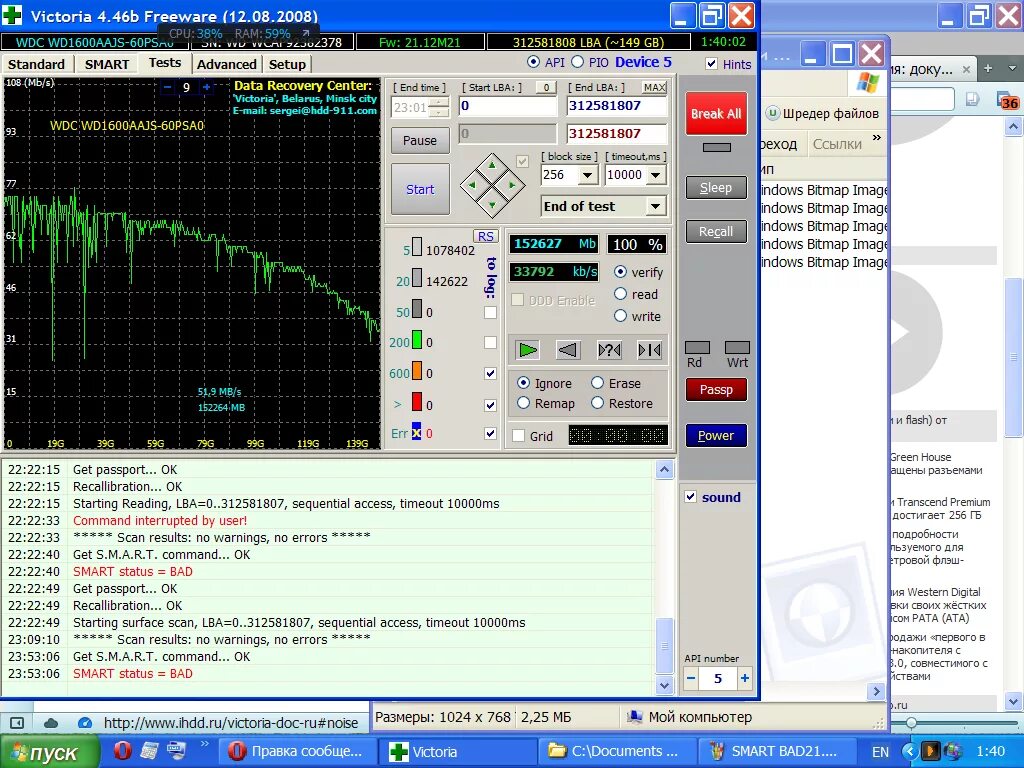Screen dimensions: 1024x768
Task: Select the PIO radio button
Action: pyautogui.click(x=577, y=62)
